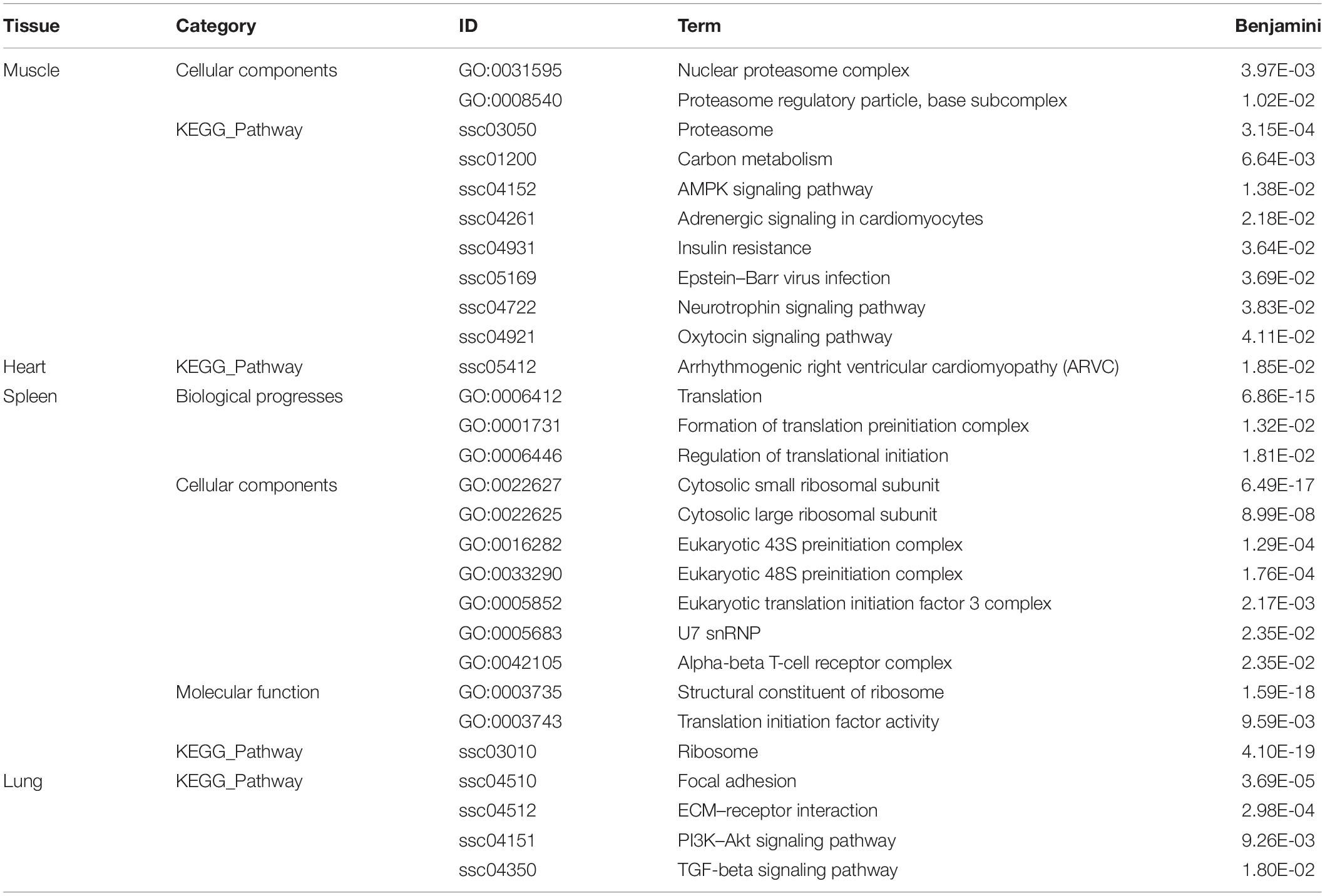Viewport: 1325px width, 896px height.
Task: Select ID GO:0005852
Action: click(510, 603)
